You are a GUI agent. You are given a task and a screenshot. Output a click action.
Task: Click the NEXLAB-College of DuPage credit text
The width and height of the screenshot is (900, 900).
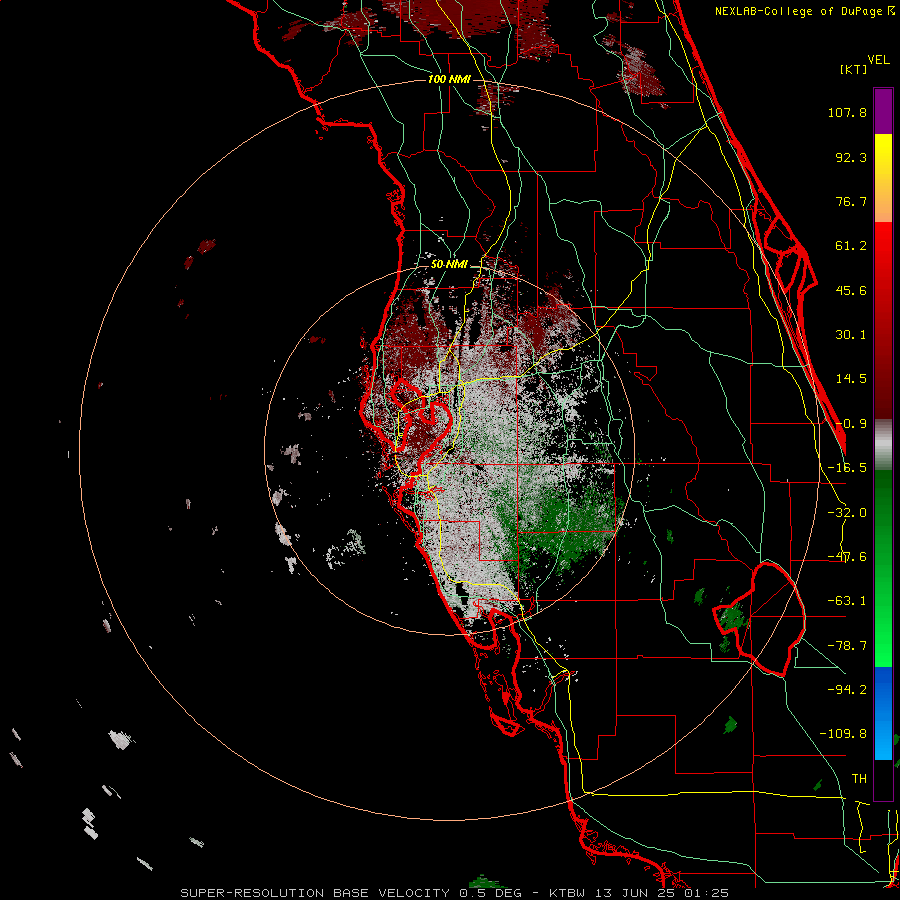[x=800, y=11]
